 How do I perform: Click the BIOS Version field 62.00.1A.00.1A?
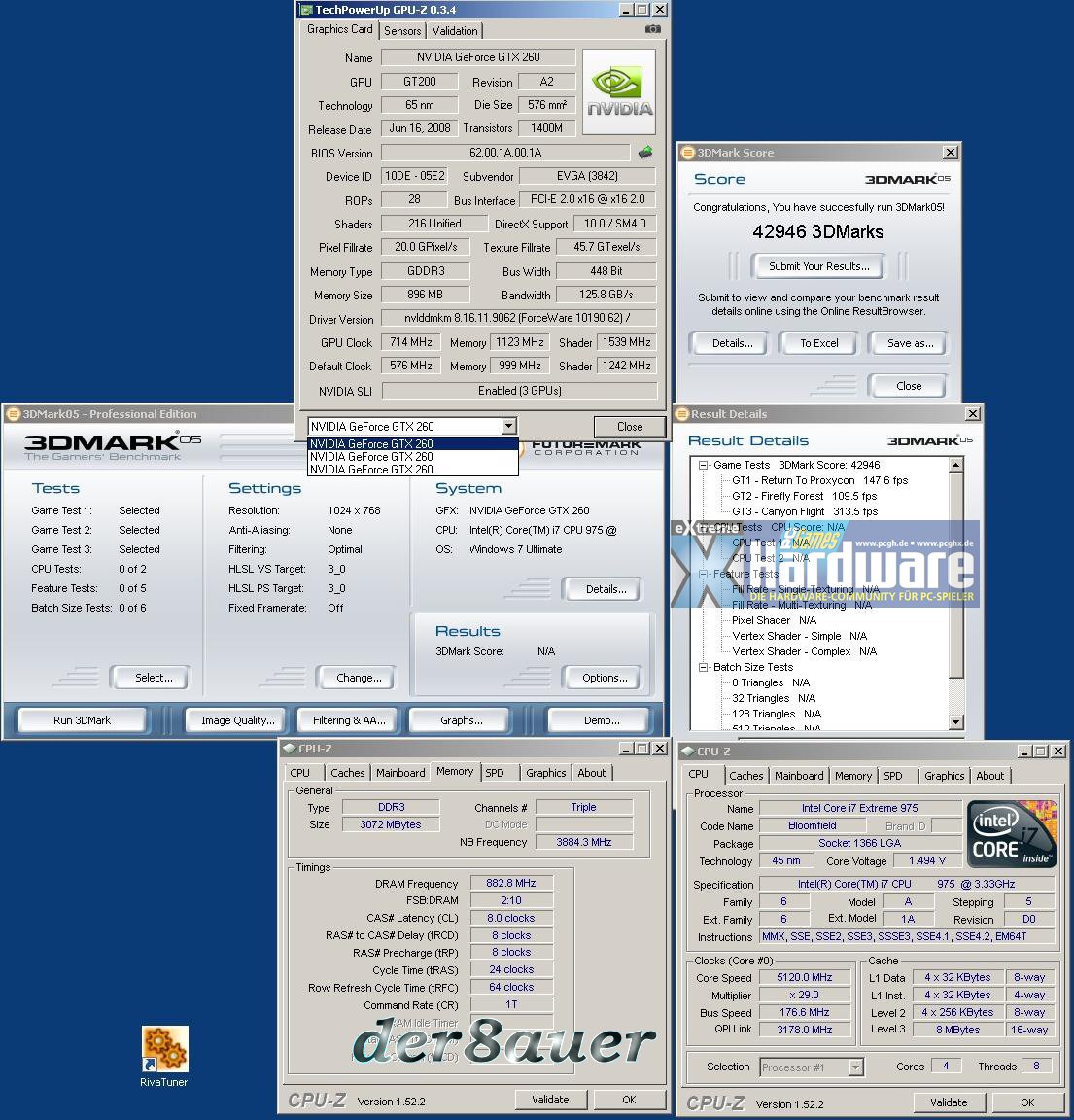505,152
